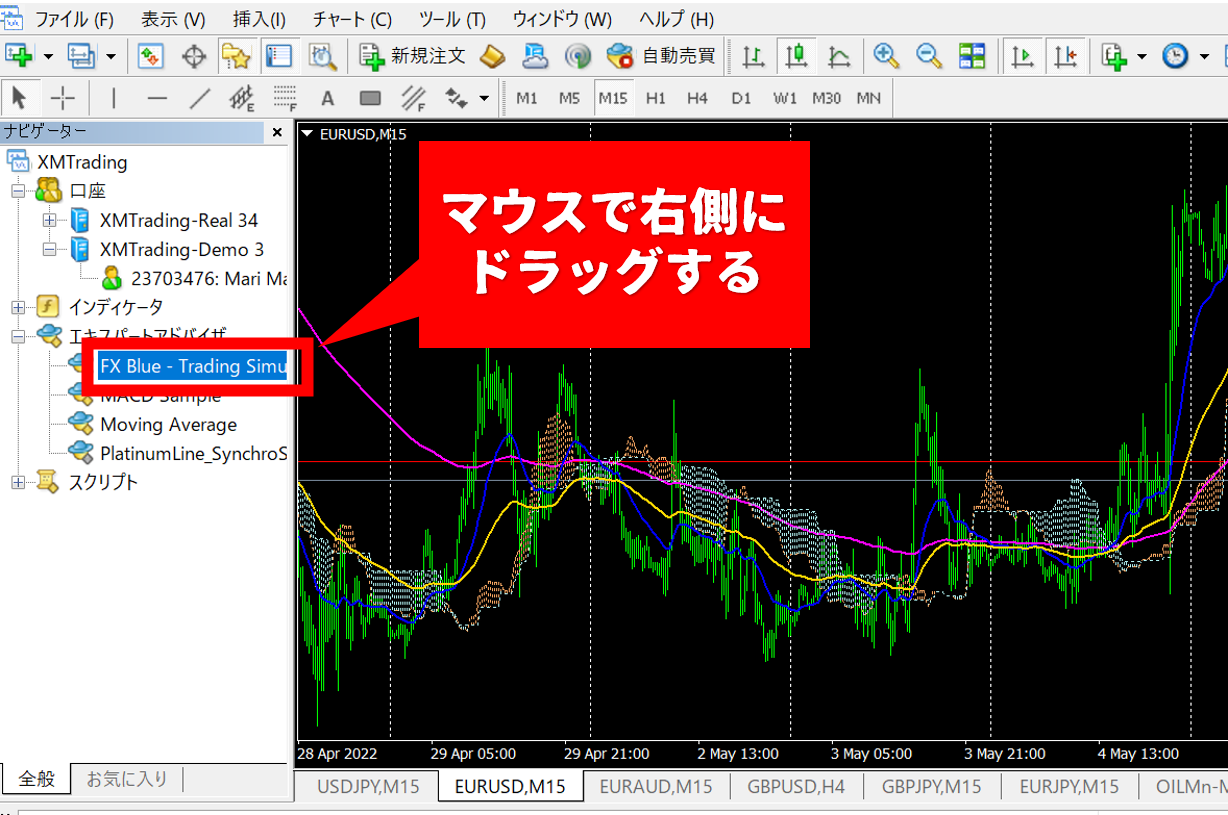Open the indicators list dropdown arrow
This screenshot has height=815, width=1228.
coord(1142,56)
